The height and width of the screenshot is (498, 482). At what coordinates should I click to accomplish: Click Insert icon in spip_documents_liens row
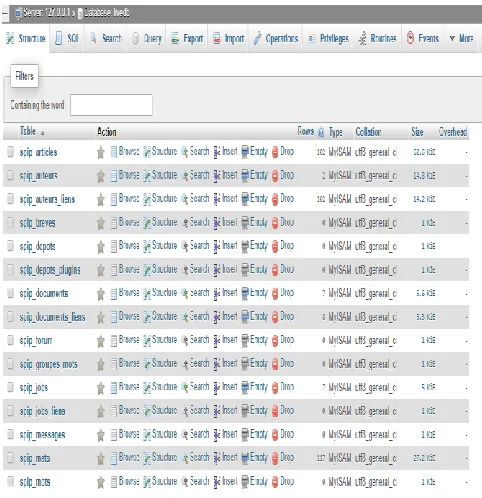[x=217, y=317]
